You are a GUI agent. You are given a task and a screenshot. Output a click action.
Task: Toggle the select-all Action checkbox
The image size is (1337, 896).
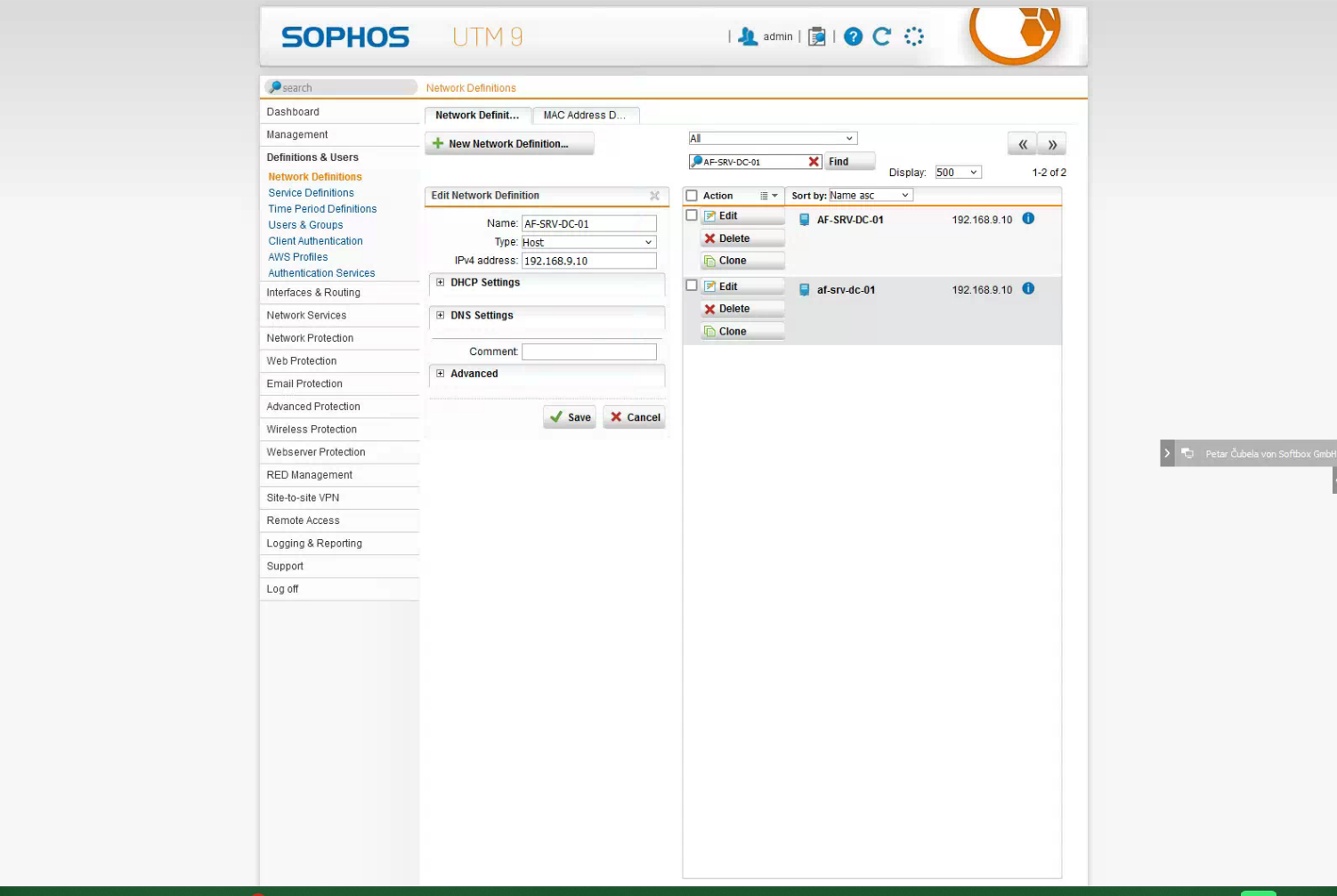click(x=692, y=196)
